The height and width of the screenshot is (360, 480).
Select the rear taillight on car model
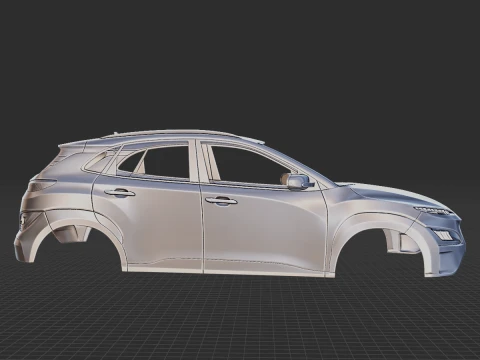point(42,184)
